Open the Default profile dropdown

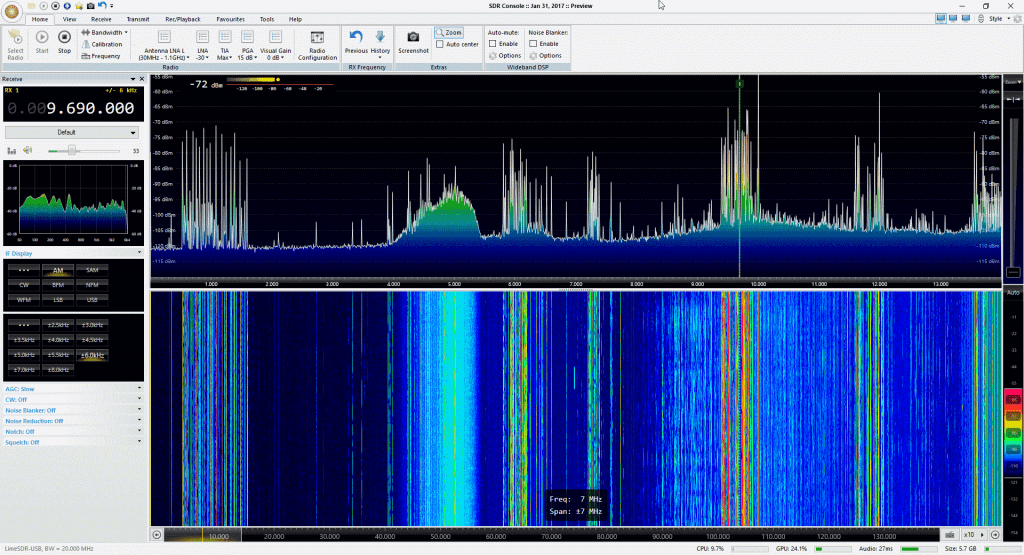[72, 132]
